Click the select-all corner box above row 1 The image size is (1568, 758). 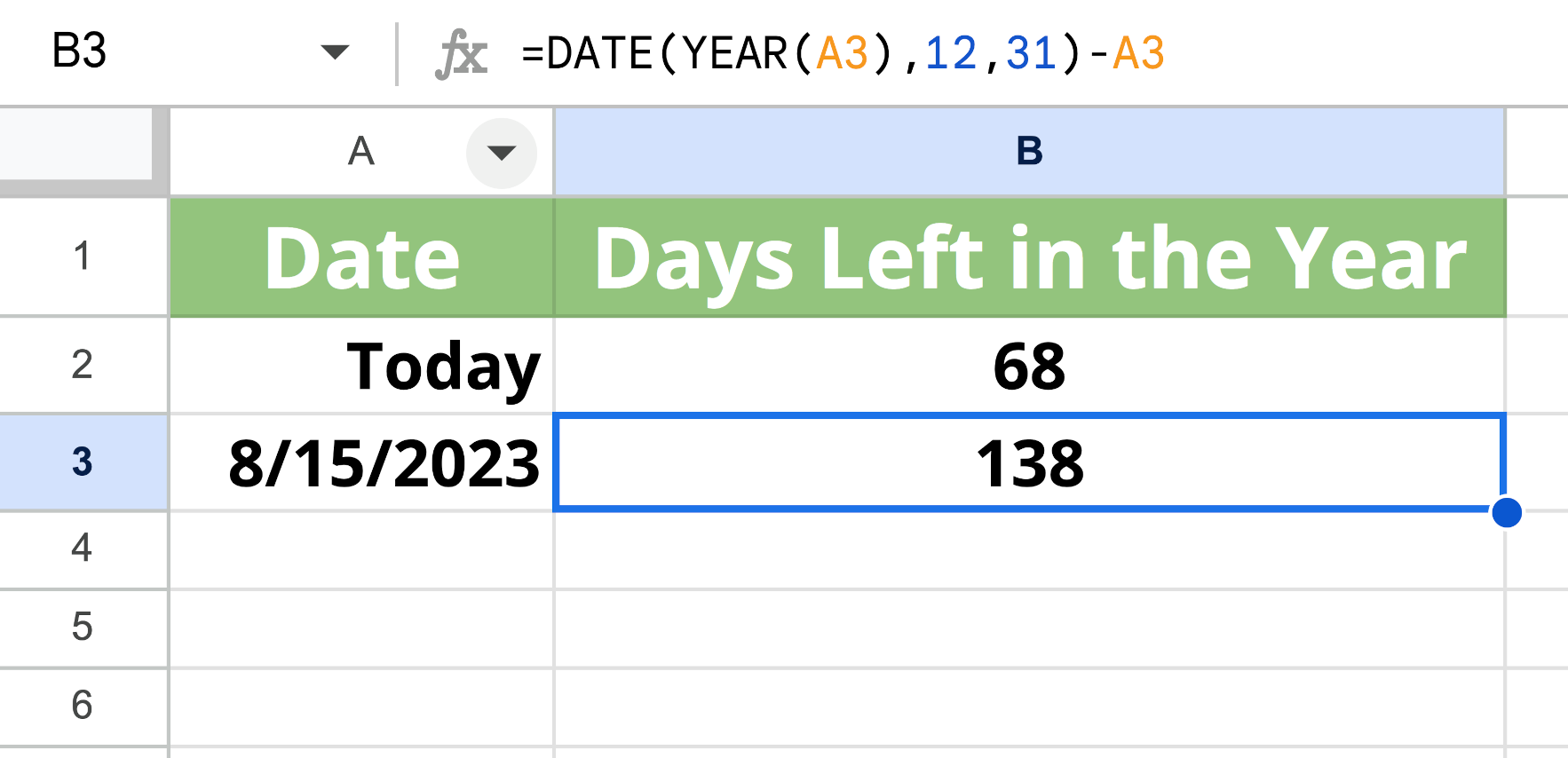point(80,153)
